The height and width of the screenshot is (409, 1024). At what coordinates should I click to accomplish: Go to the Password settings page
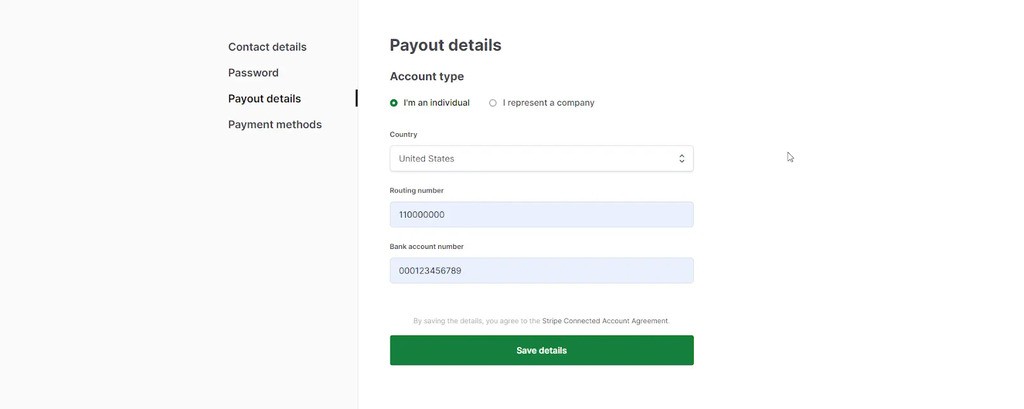tap(253, 73)
